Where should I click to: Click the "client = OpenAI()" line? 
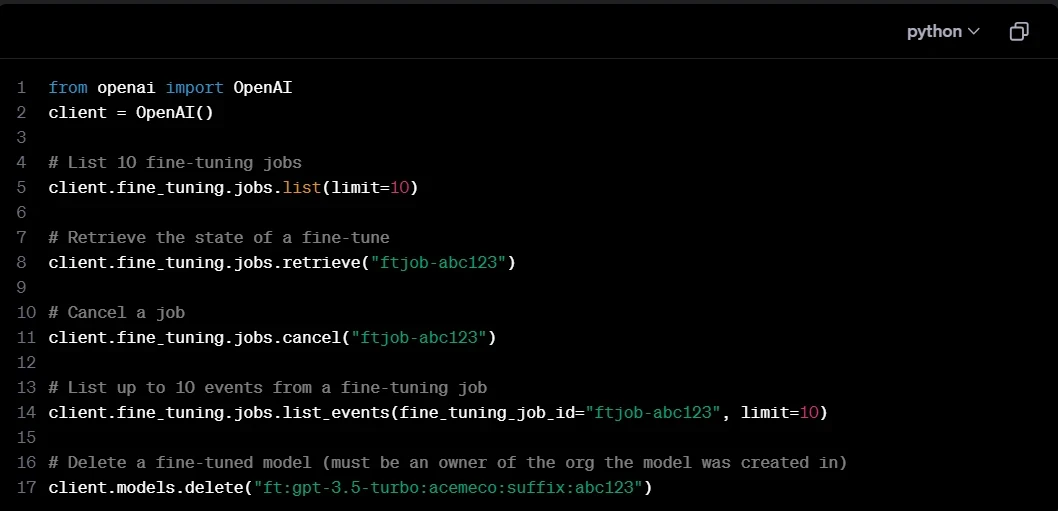click(x=131, y=113)
